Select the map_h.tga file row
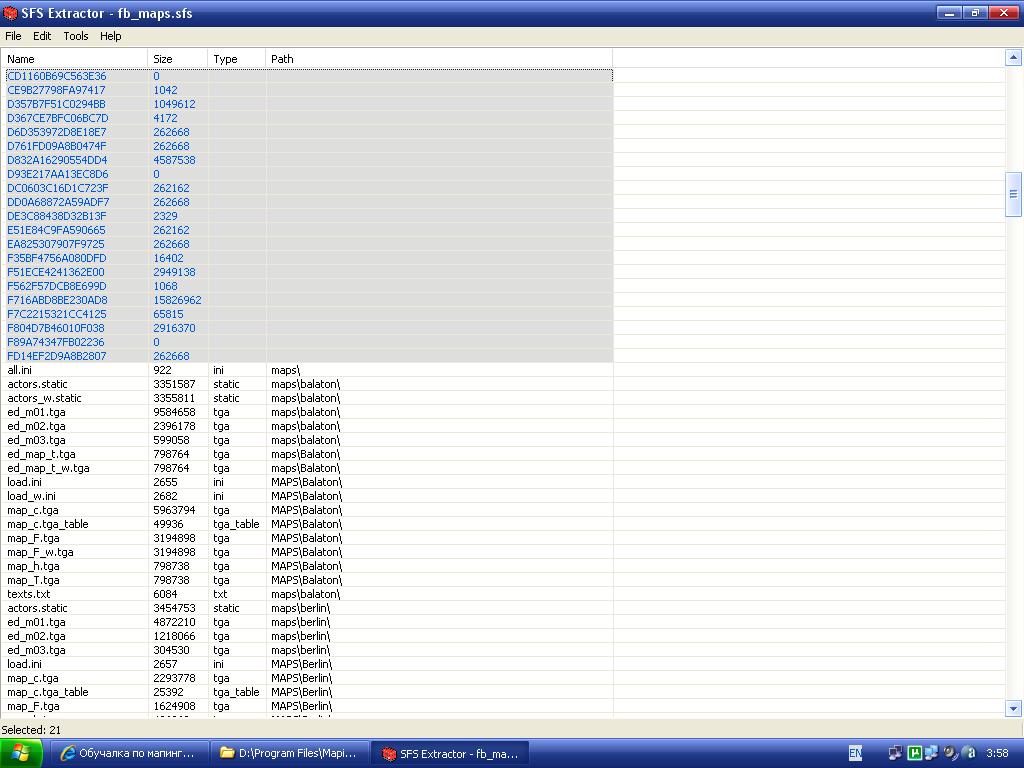This screenshot has height=768, width=1024. [x=307, y=566]
